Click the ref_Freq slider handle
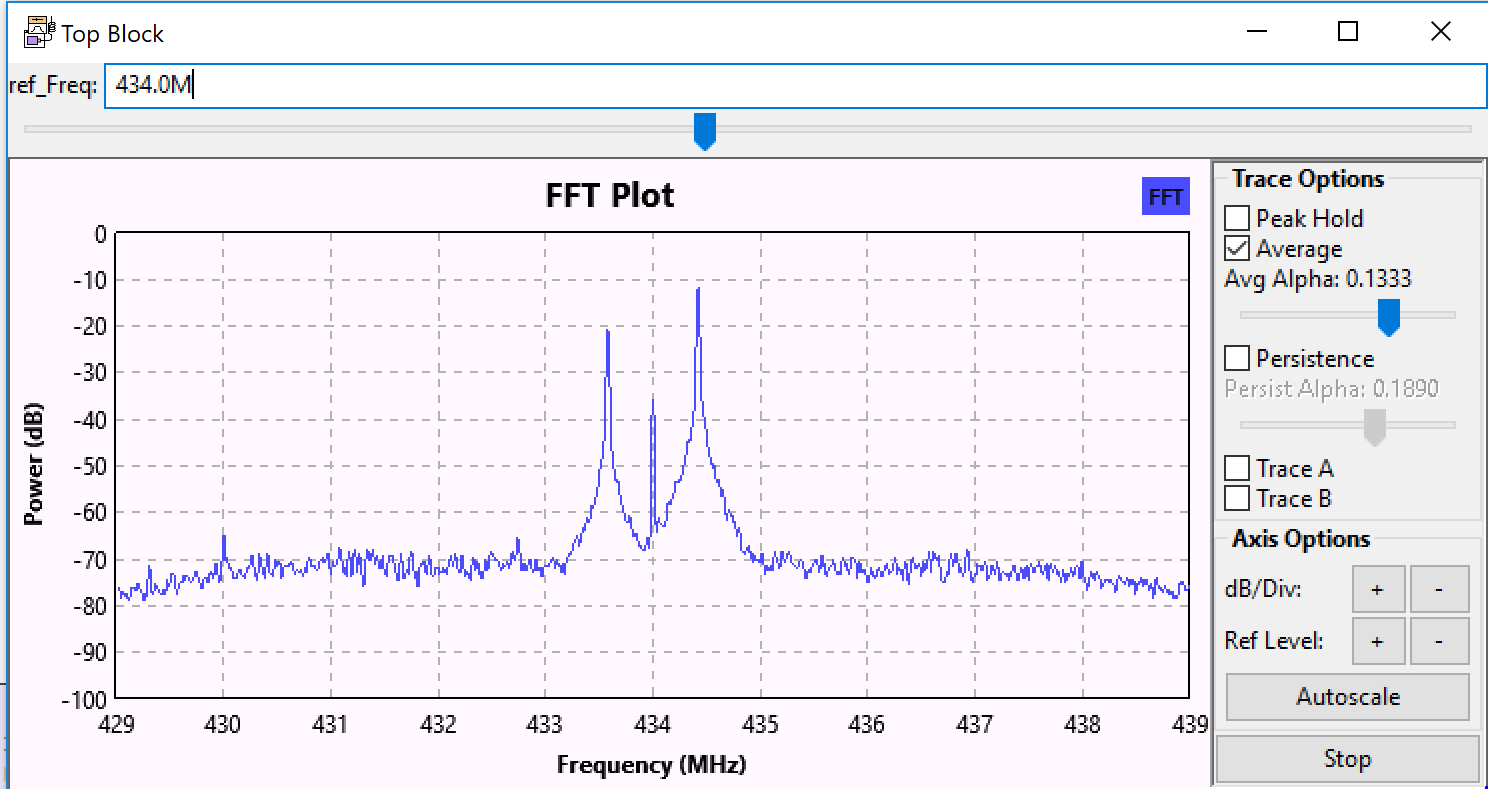Image resolution: width=1488 pixels, height=789 pixels. tap(705, 131)
